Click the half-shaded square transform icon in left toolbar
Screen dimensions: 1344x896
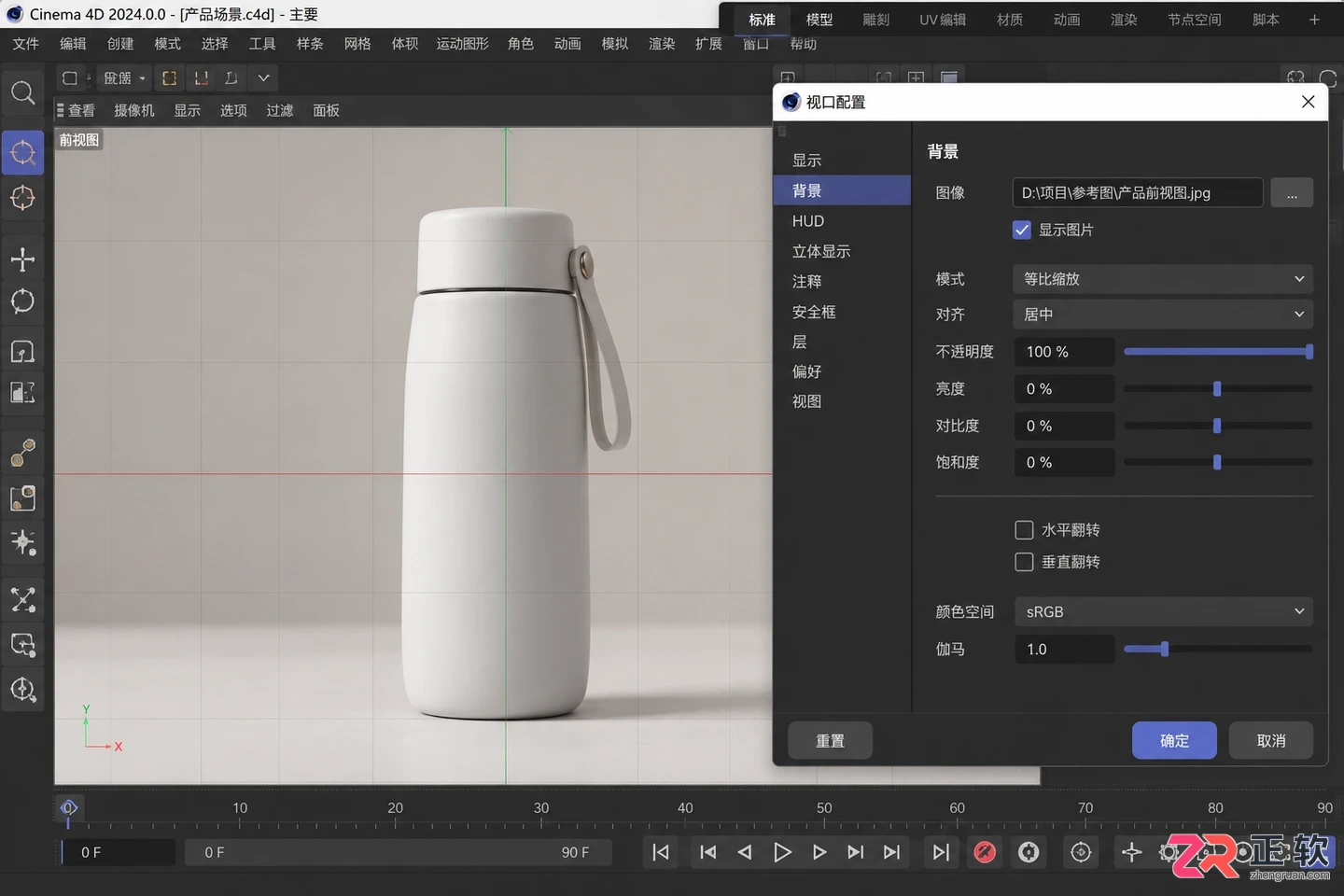pyautogui.click(x=22, y=393)
